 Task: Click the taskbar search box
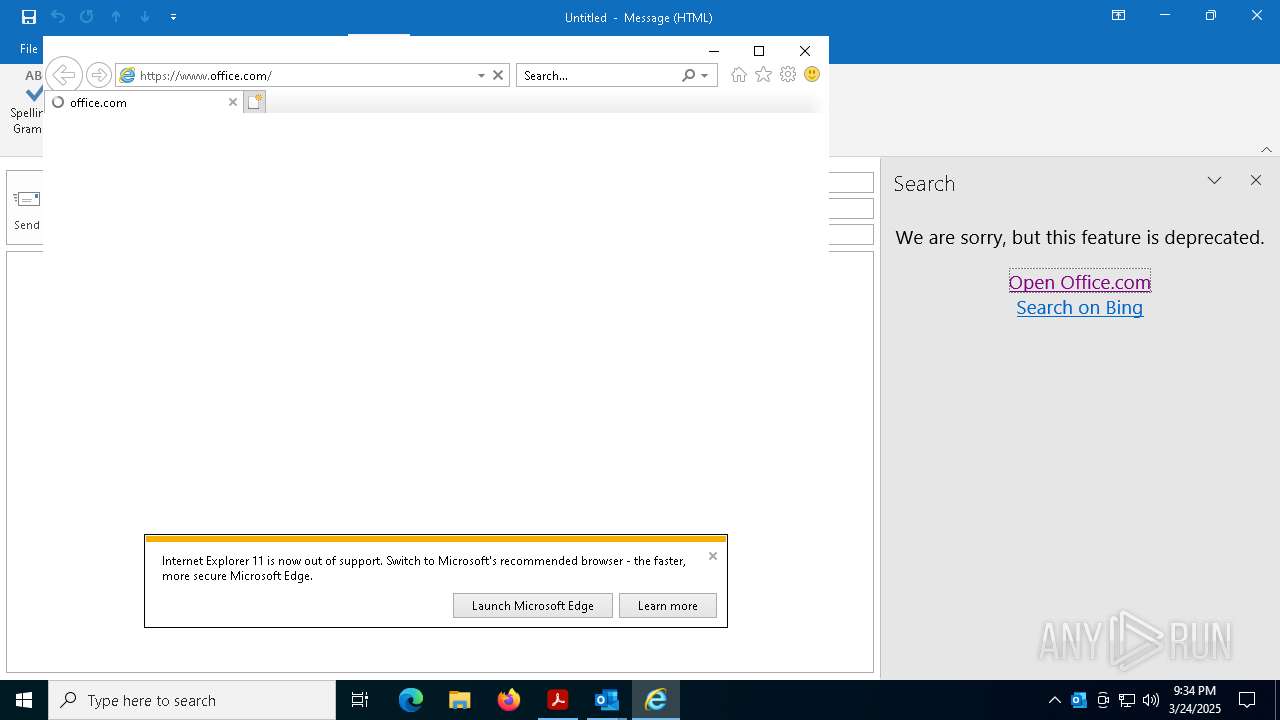(192, 700)
